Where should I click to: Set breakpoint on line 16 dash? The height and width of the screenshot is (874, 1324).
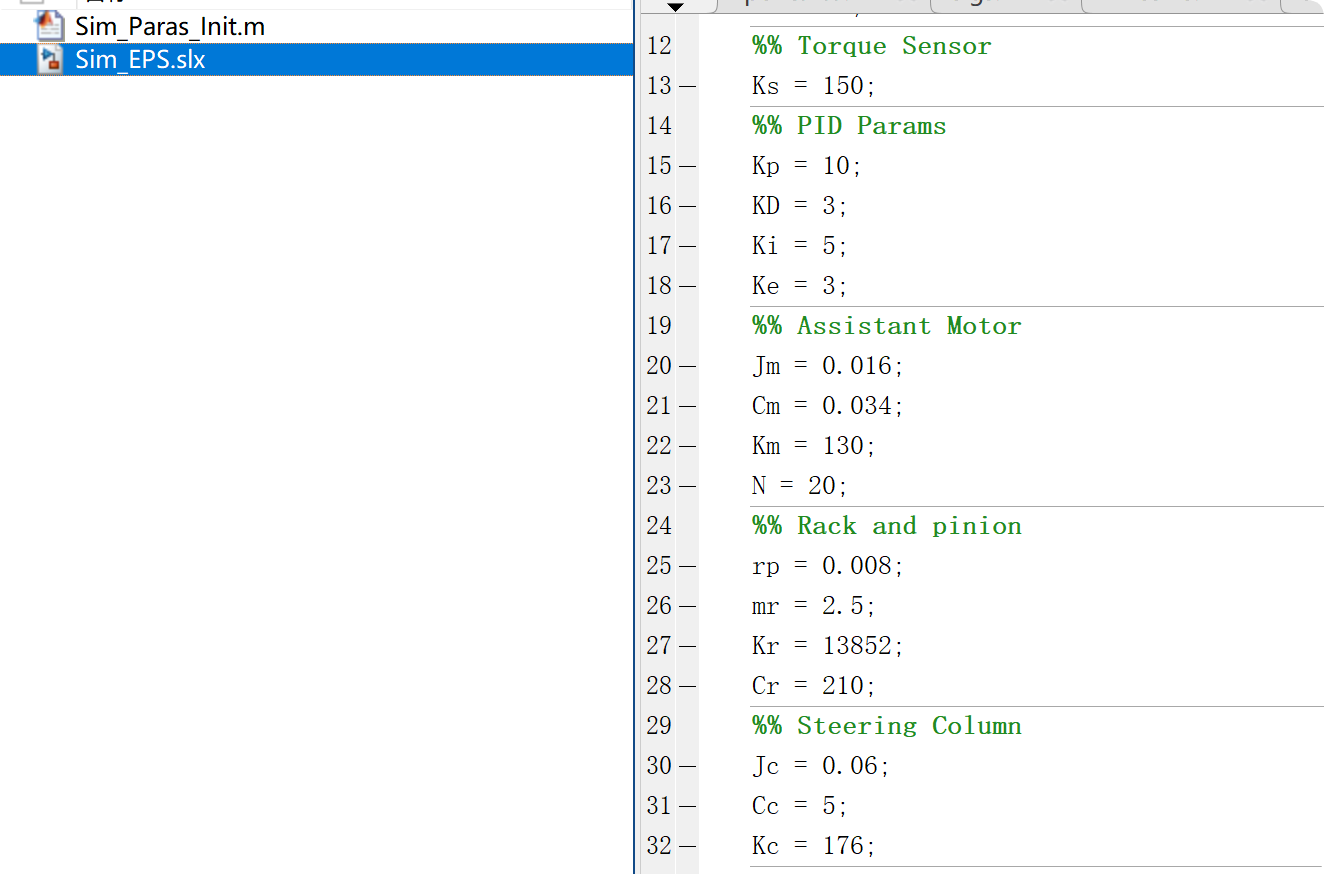[687, 206]
